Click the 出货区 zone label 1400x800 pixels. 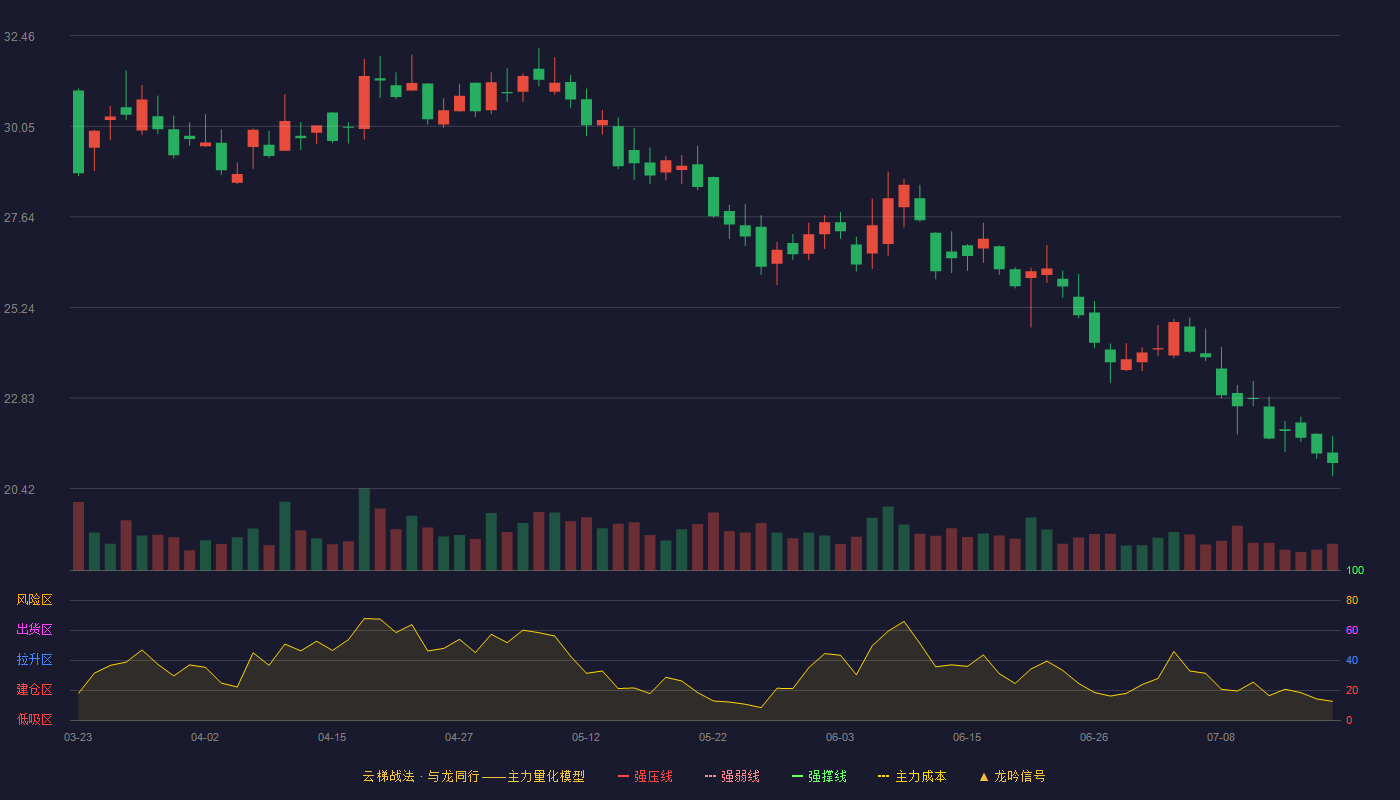(x=34, y=630)
